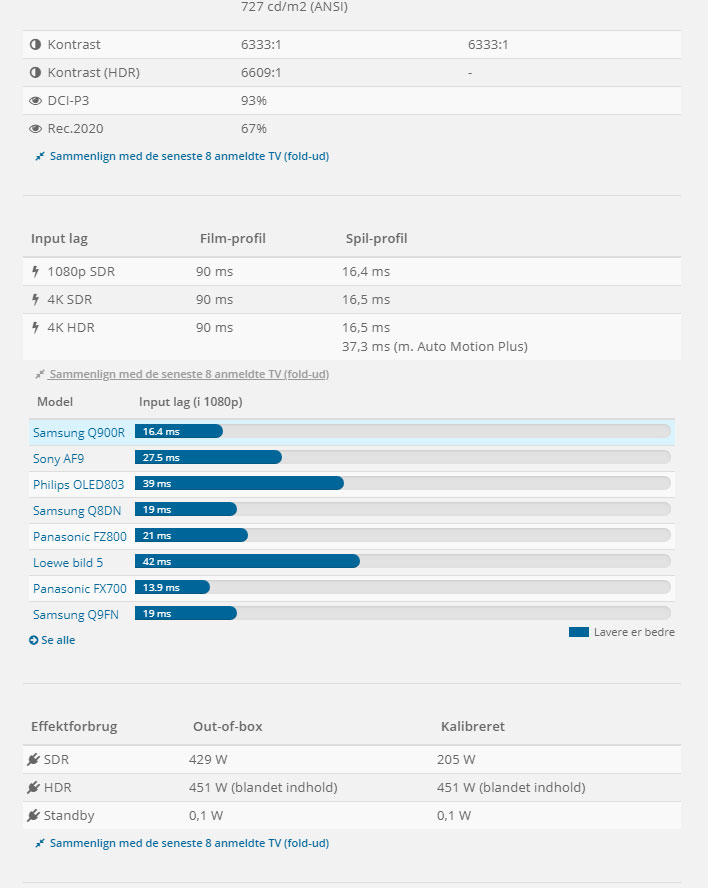This screenshot has width=708, height=888.
Task: Open the Sony AF9 model link
Action: (61, 458)
